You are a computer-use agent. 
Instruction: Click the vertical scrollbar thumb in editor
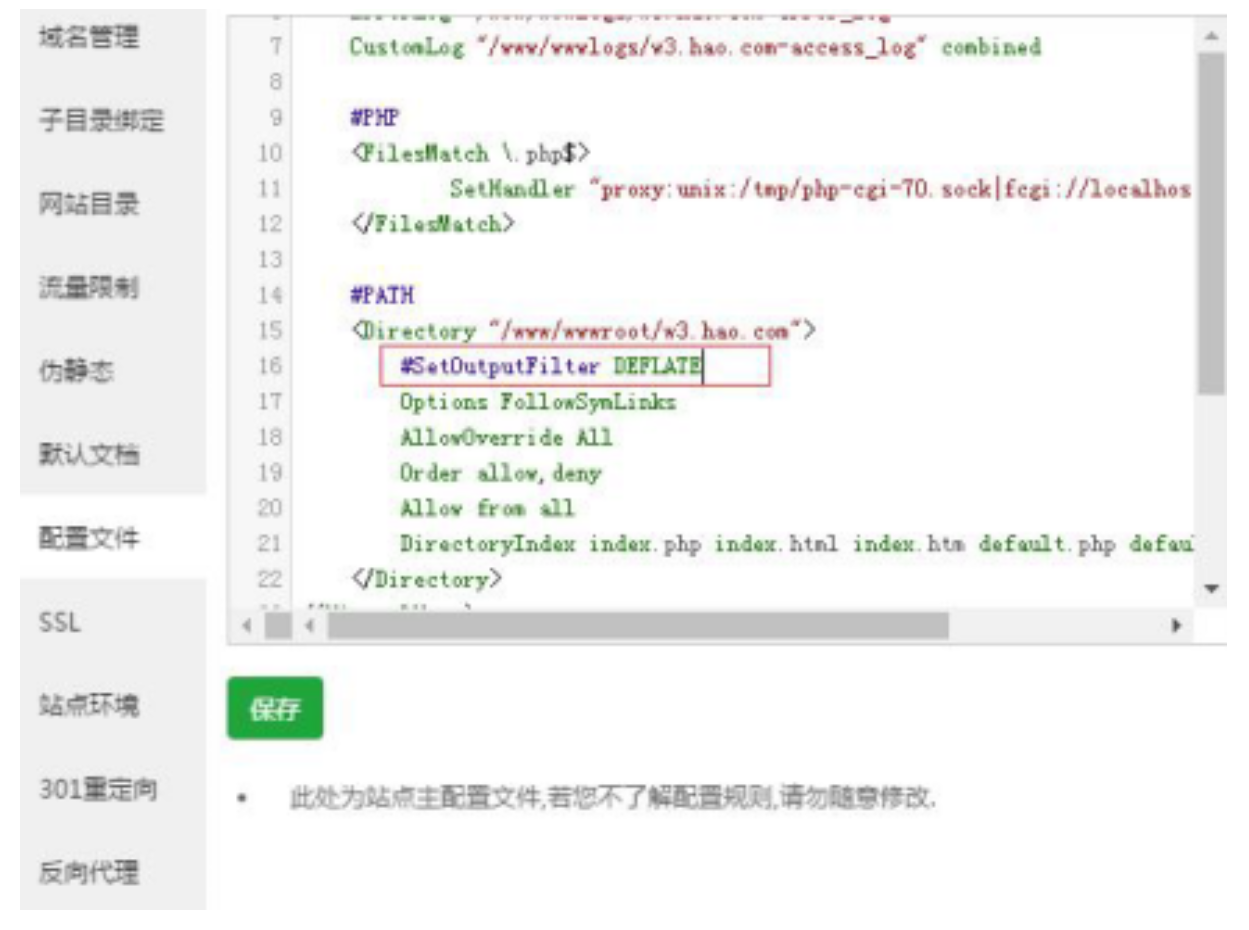(x=1212, y=220)
